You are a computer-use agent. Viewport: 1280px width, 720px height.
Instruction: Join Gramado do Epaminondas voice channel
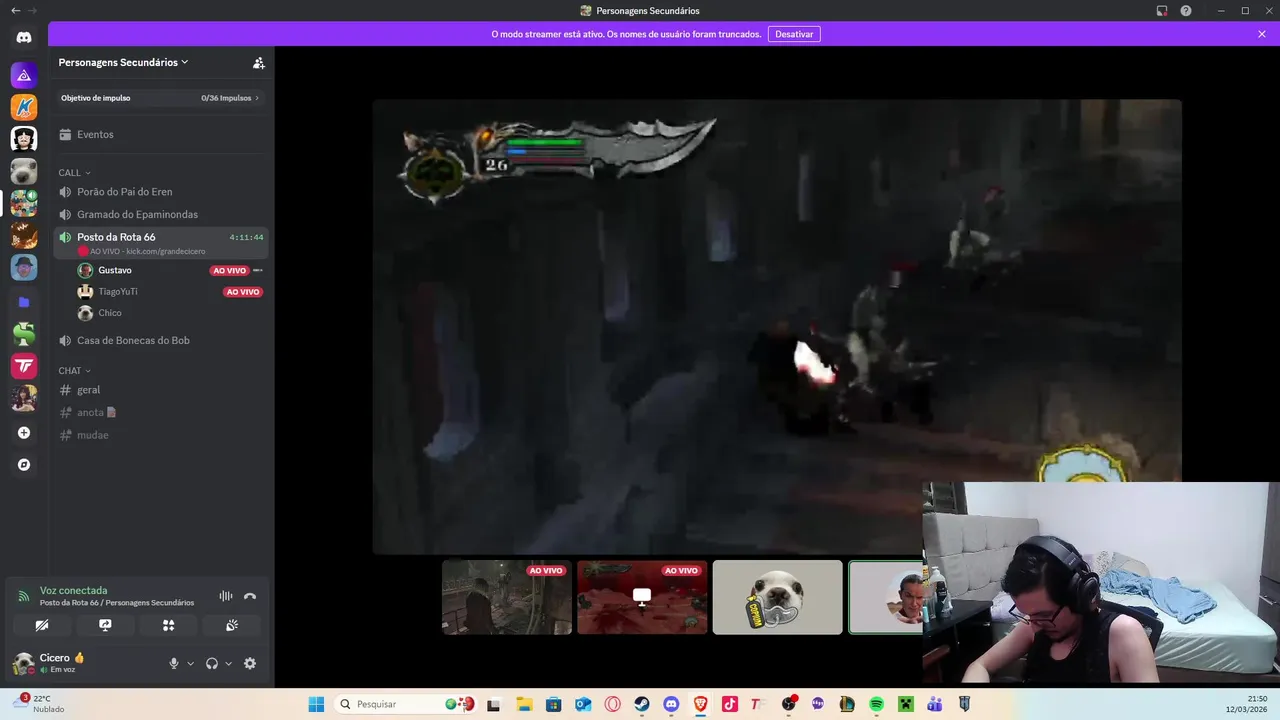click(x=161, y=214)
